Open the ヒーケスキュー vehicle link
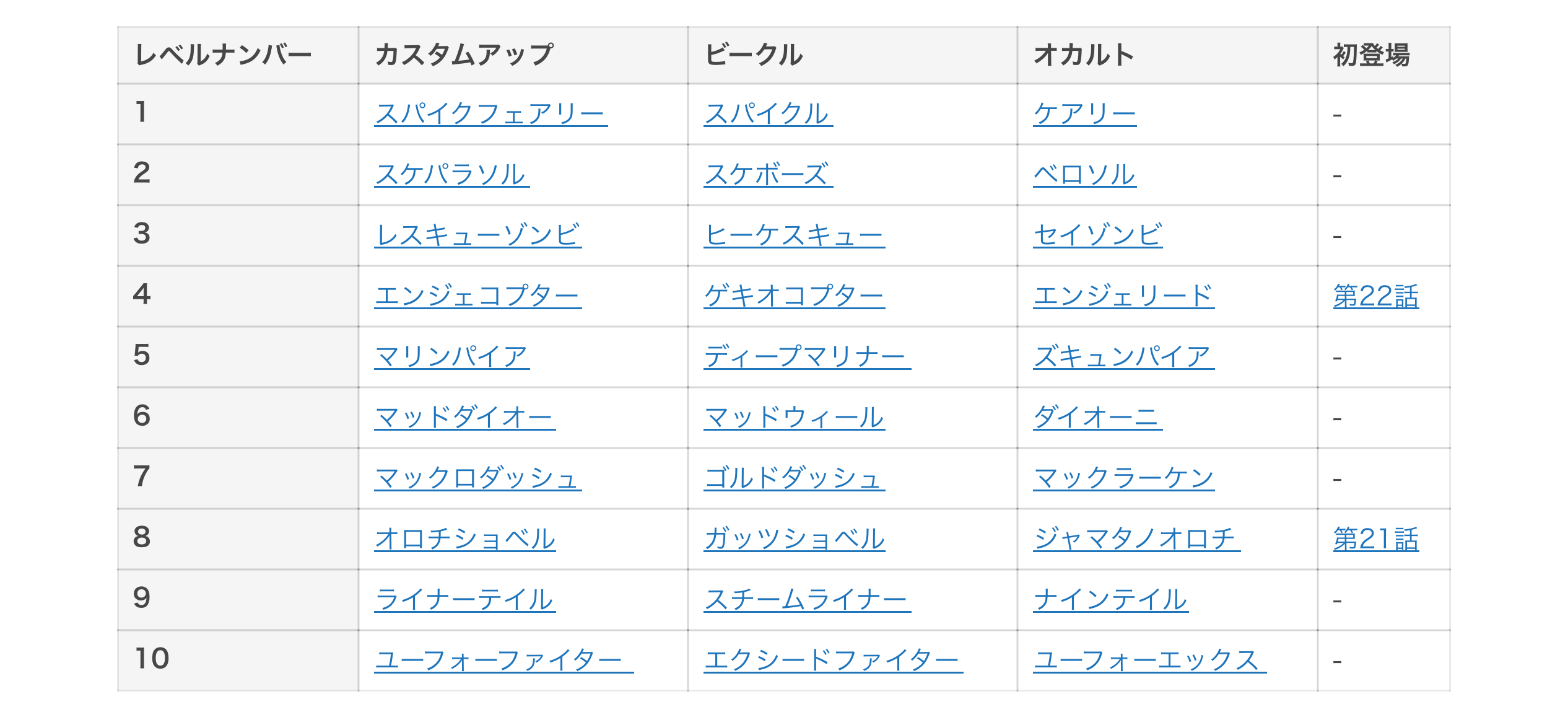Viewport: 1568px width, 725px height. [x=793, y=235]
